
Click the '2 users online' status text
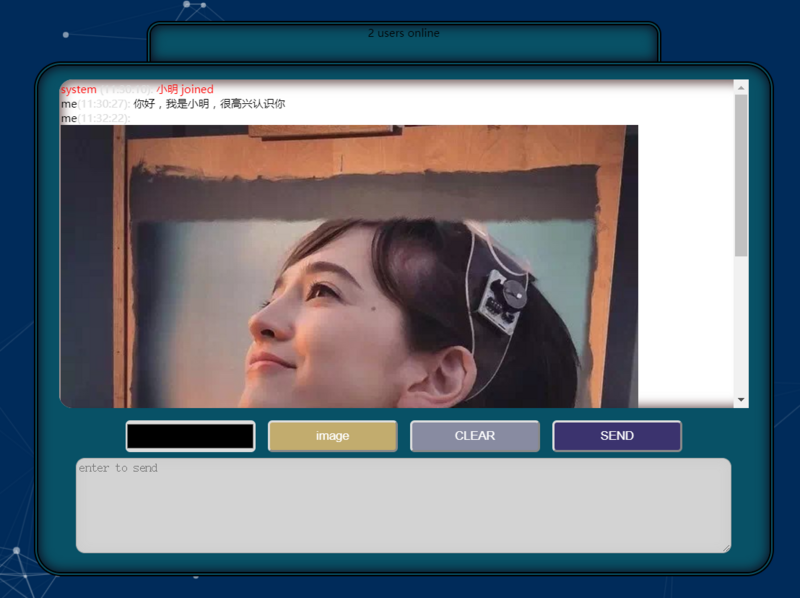coord(404,33)
